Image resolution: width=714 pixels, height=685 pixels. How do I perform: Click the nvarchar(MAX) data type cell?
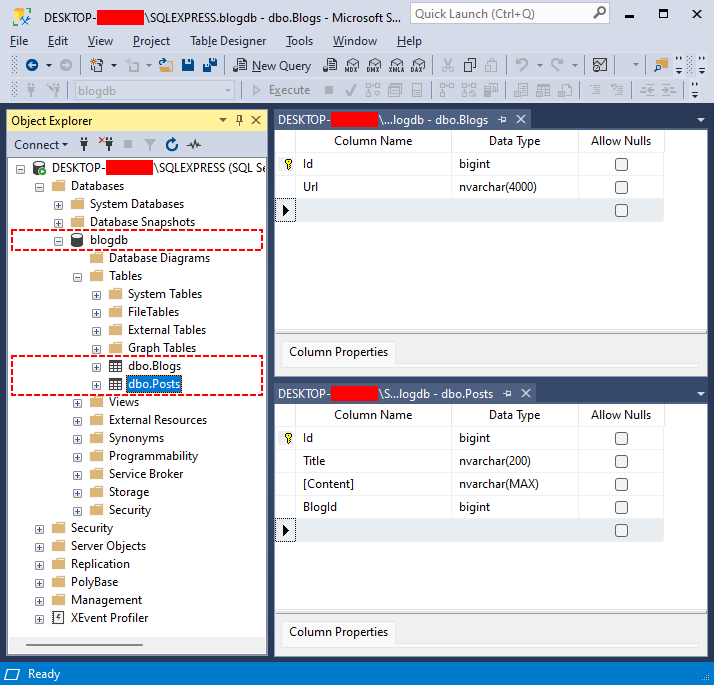(x=515, y=484)
